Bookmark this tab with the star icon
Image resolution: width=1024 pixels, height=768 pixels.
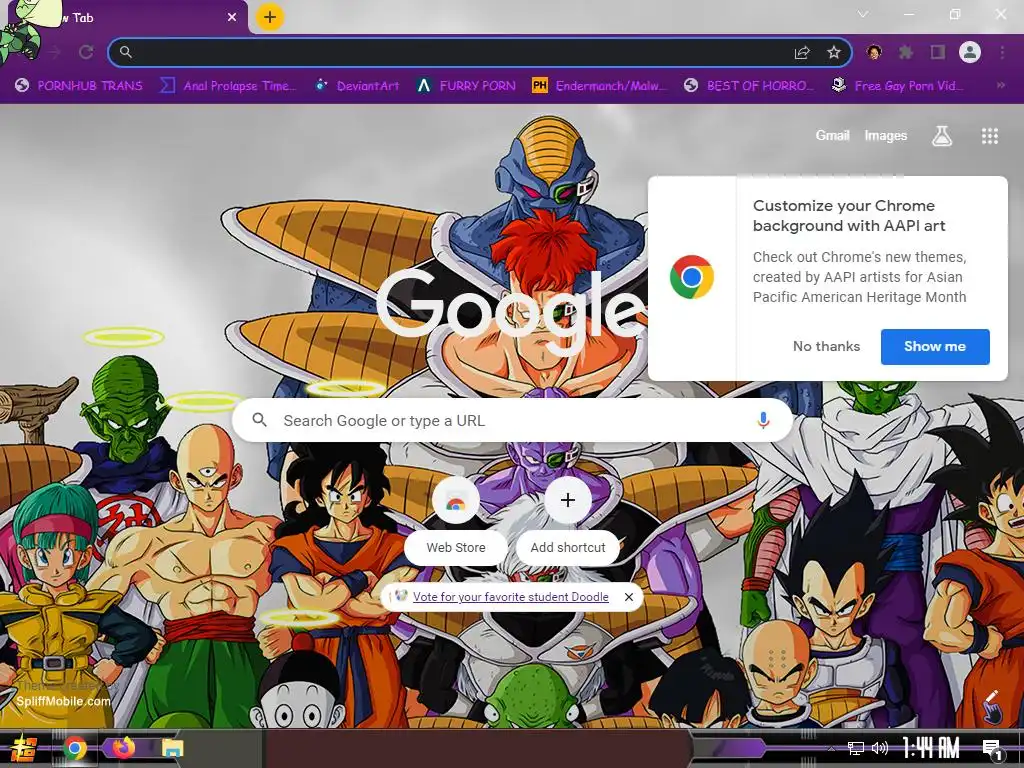[x=834, y=52]
